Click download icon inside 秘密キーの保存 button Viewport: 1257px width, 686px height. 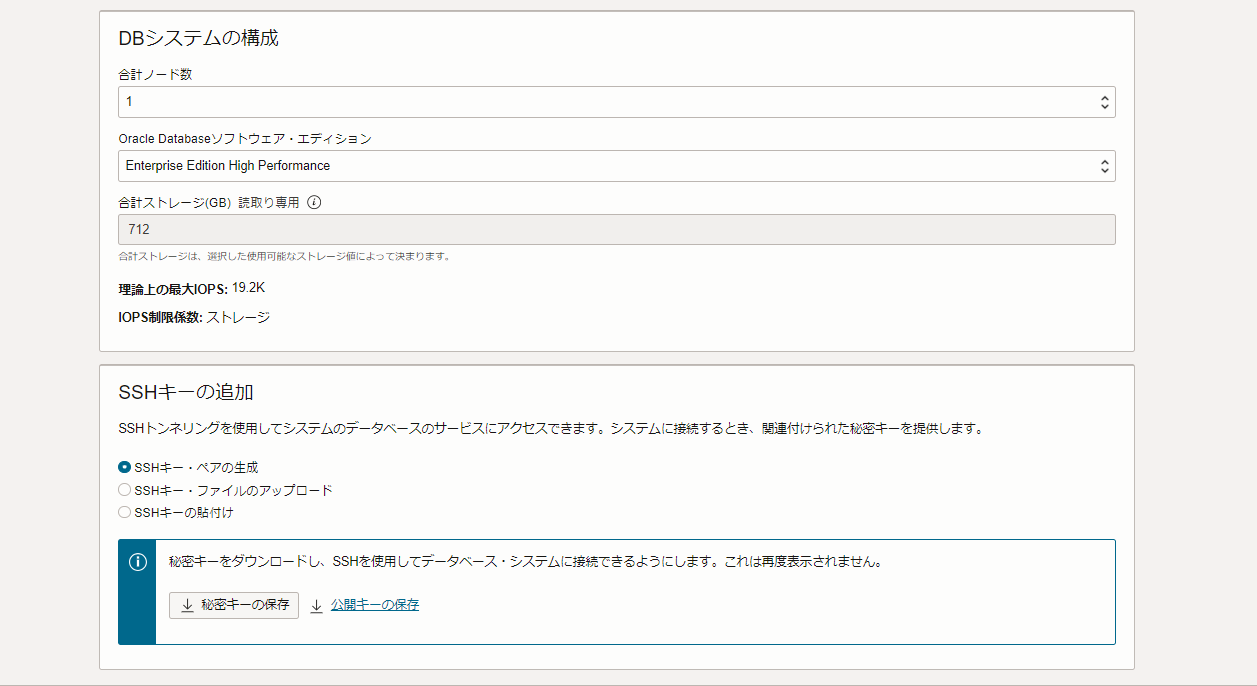coord(187,605)
